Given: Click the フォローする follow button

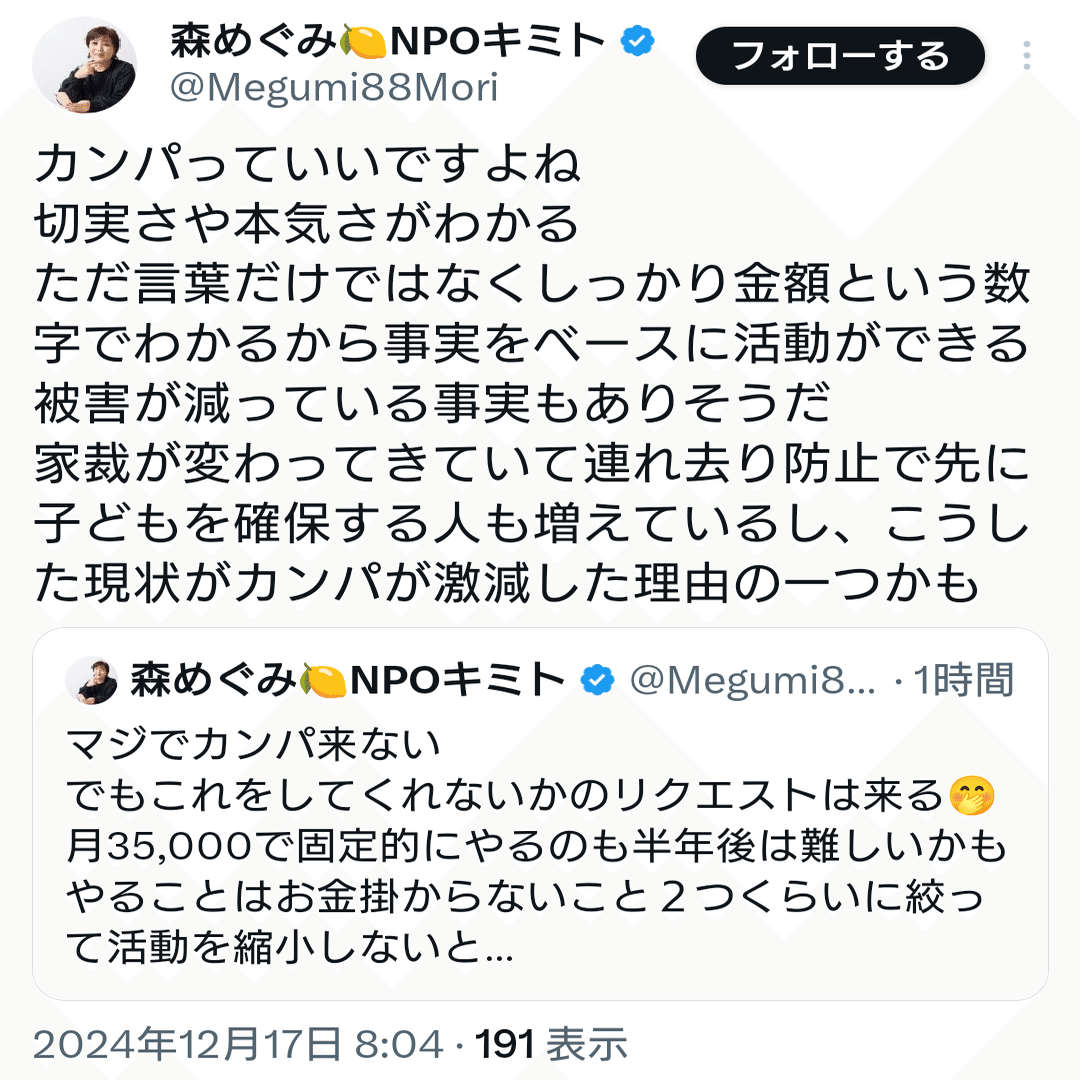Looking at the screenshot, I should pyautogui.click(x=840, y=56).
